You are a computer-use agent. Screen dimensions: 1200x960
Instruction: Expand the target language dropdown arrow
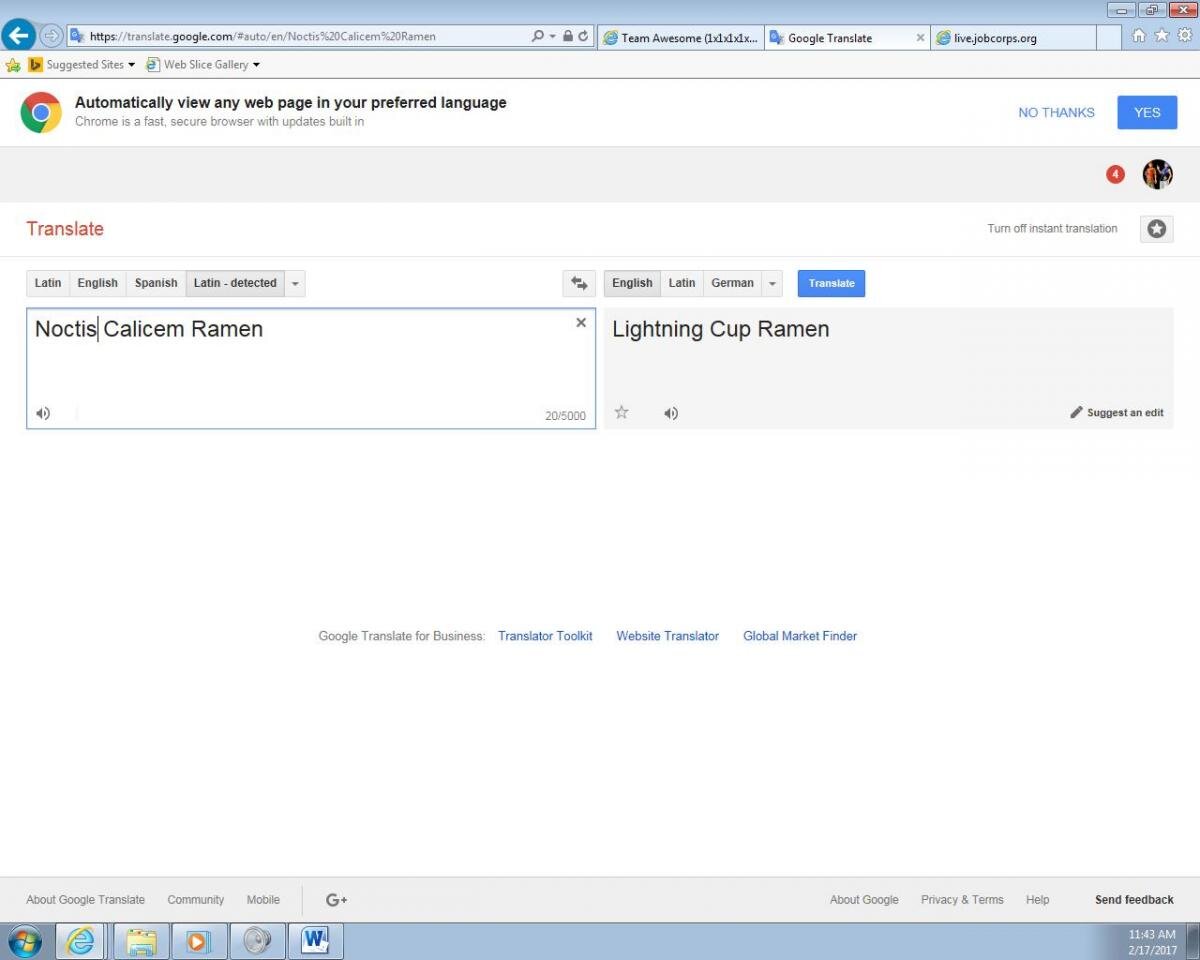(772, 284)
